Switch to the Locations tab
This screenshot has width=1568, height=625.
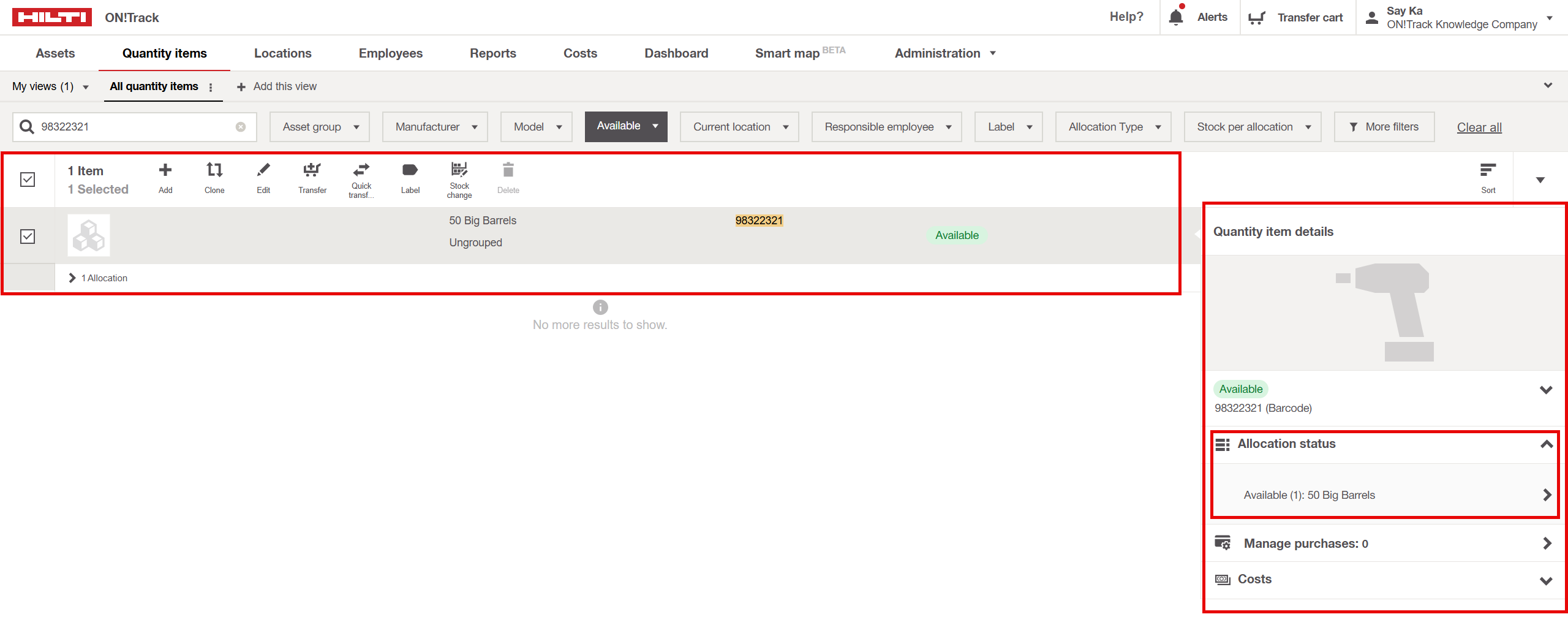click(x=282, y=53)
